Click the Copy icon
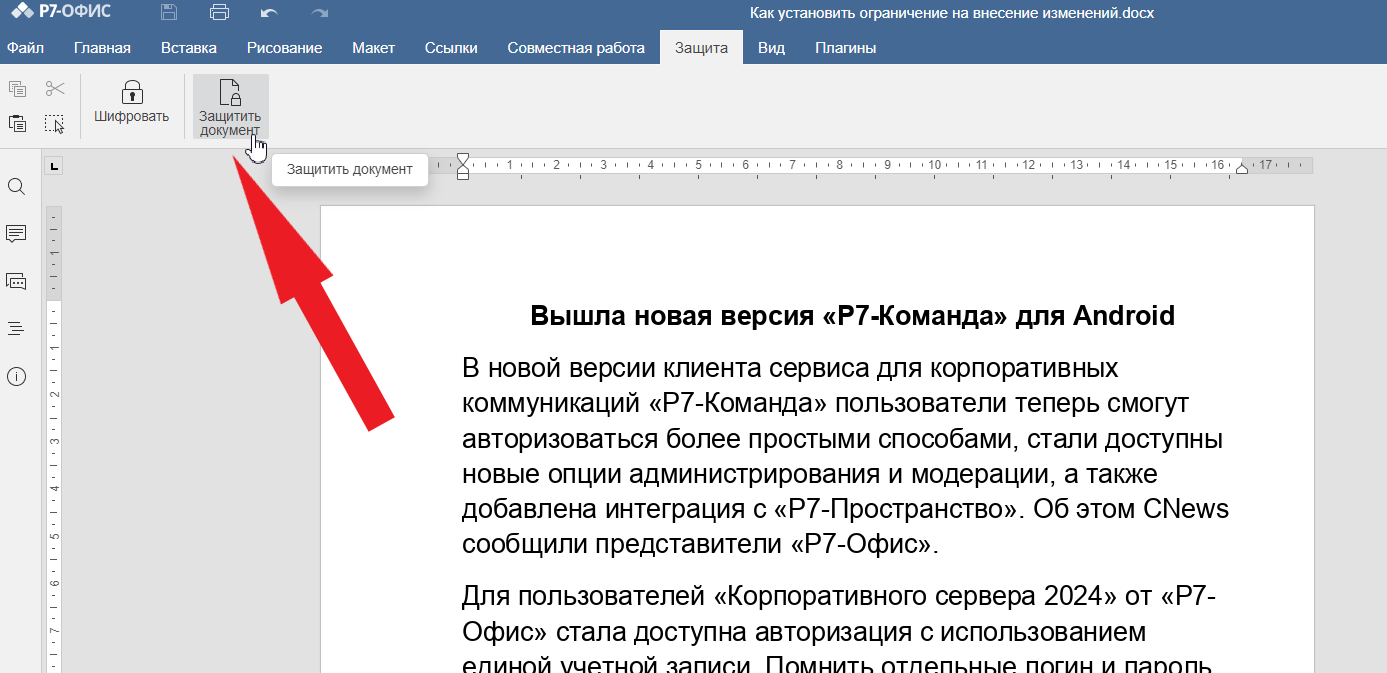The height and width of the screenshot is (673, 1387). click(x=17, y=89)
